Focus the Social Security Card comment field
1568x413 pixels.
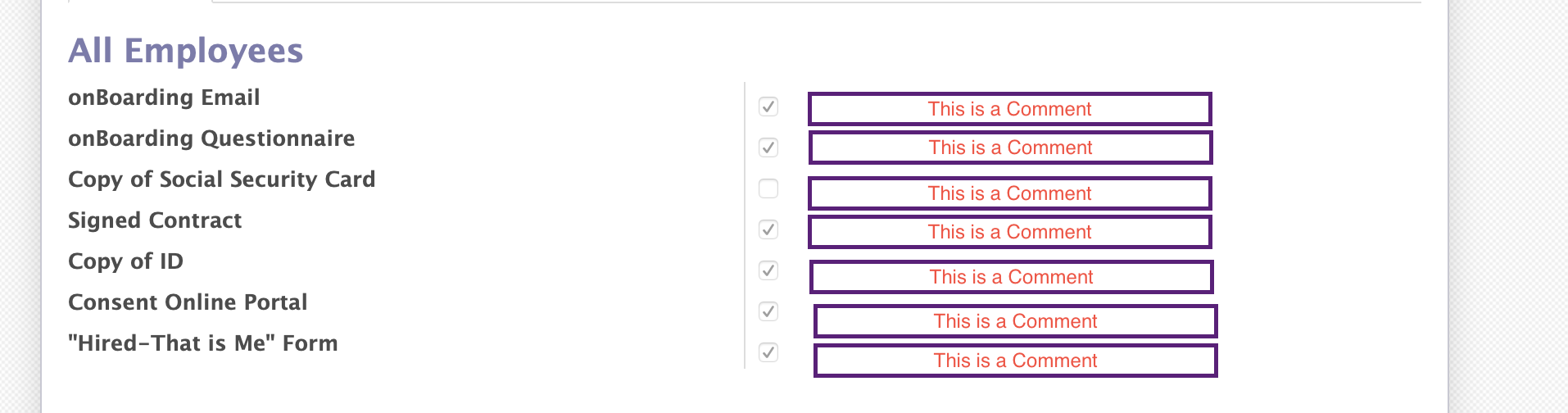point(1009,193)
